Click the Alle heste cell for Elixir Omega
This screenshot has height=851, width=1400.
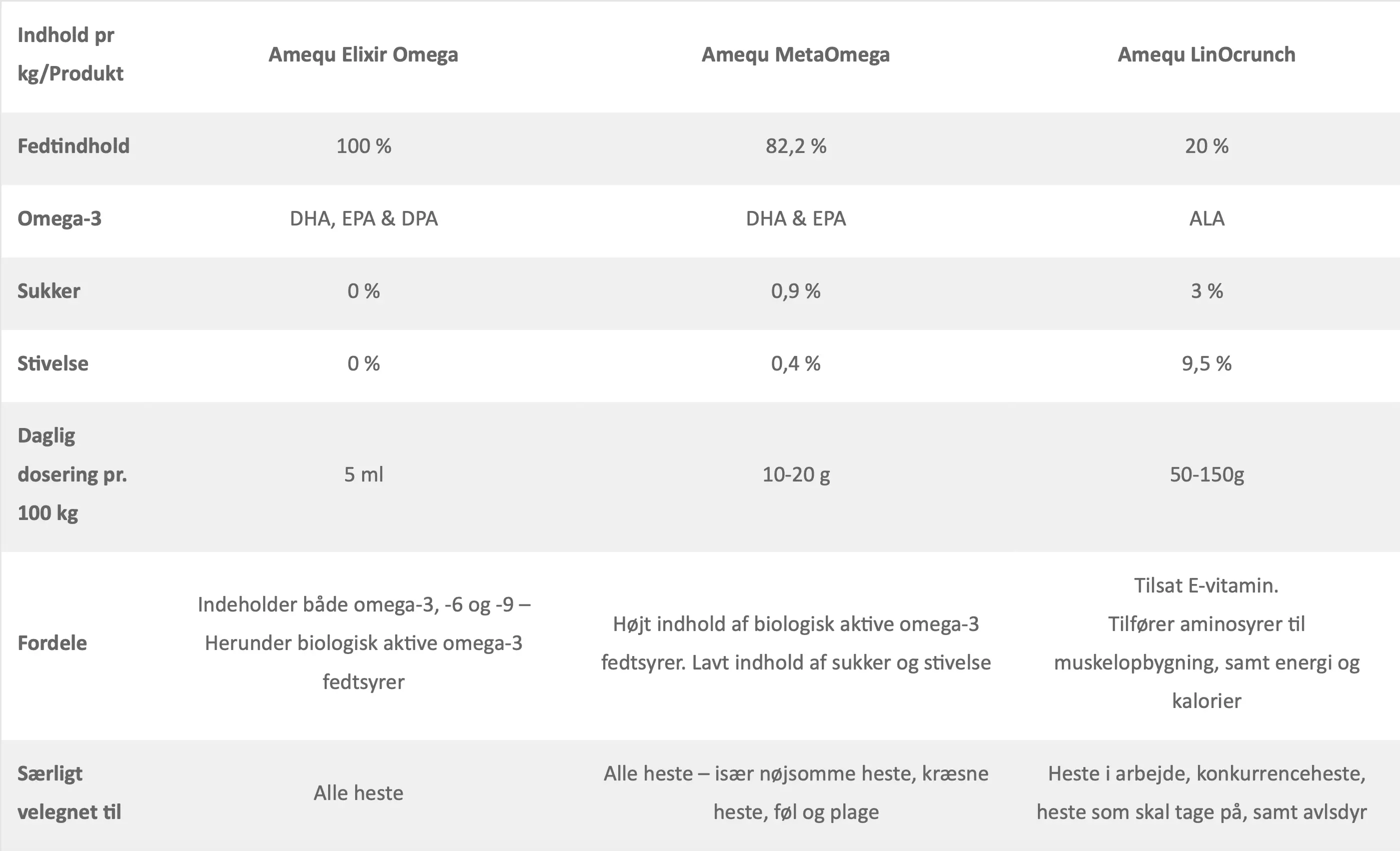[x=359, y=793]
